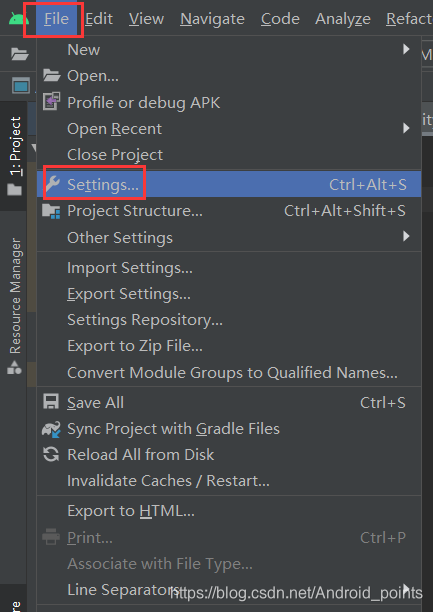The height and width of the screenshot is (612, 433).
Task: Click the Print printer icon
Action: [x=51, y=537]
